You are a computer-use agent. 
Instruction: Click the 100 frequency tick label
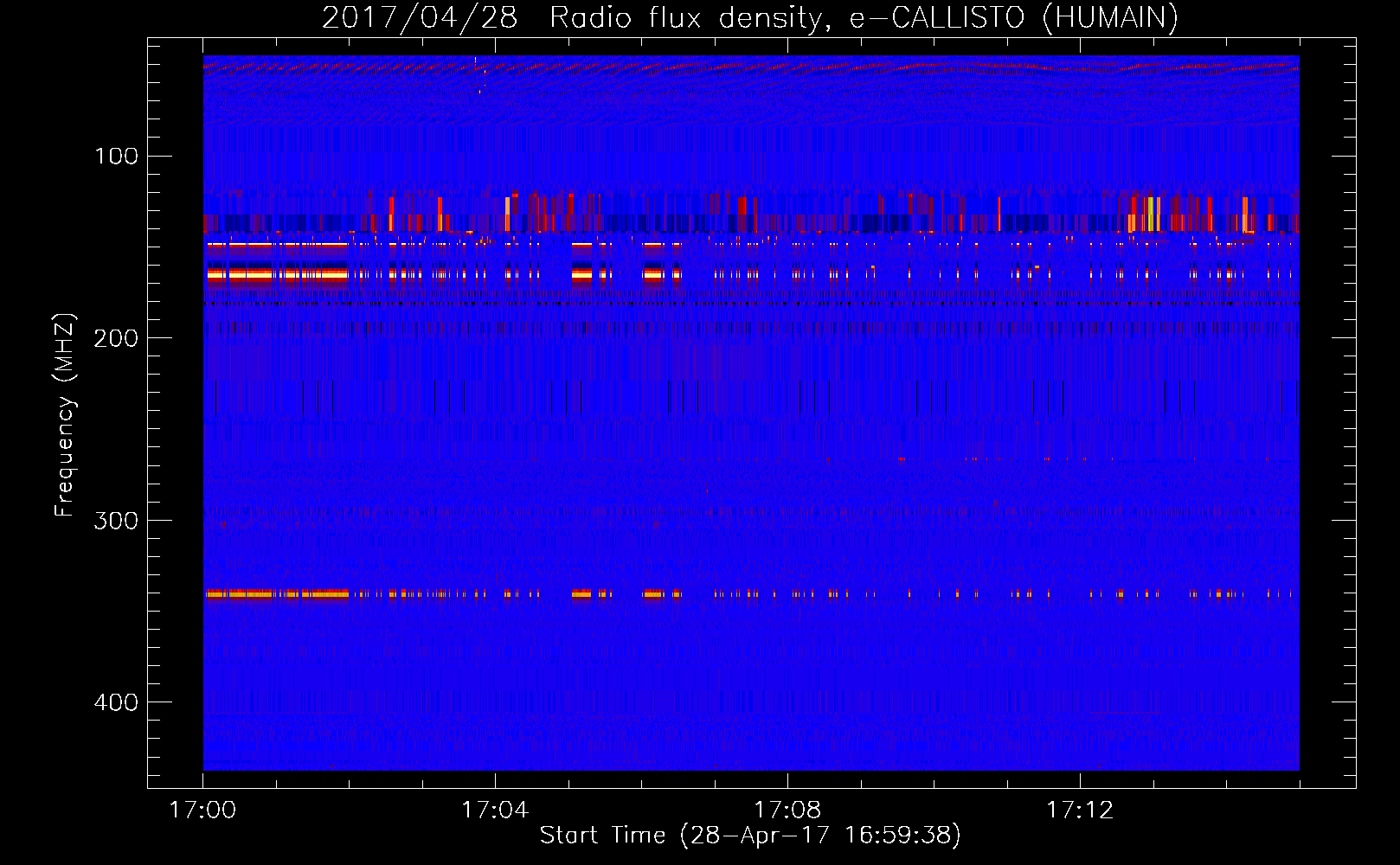(x=117, y=157)
